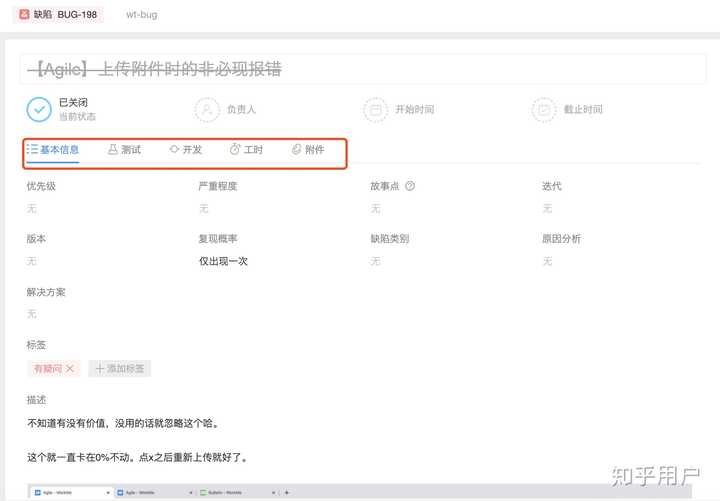Image resolution: width=720 pixels, height=501 pixels.
Task: Click the red bug type icon
Action: pos(24,14)
